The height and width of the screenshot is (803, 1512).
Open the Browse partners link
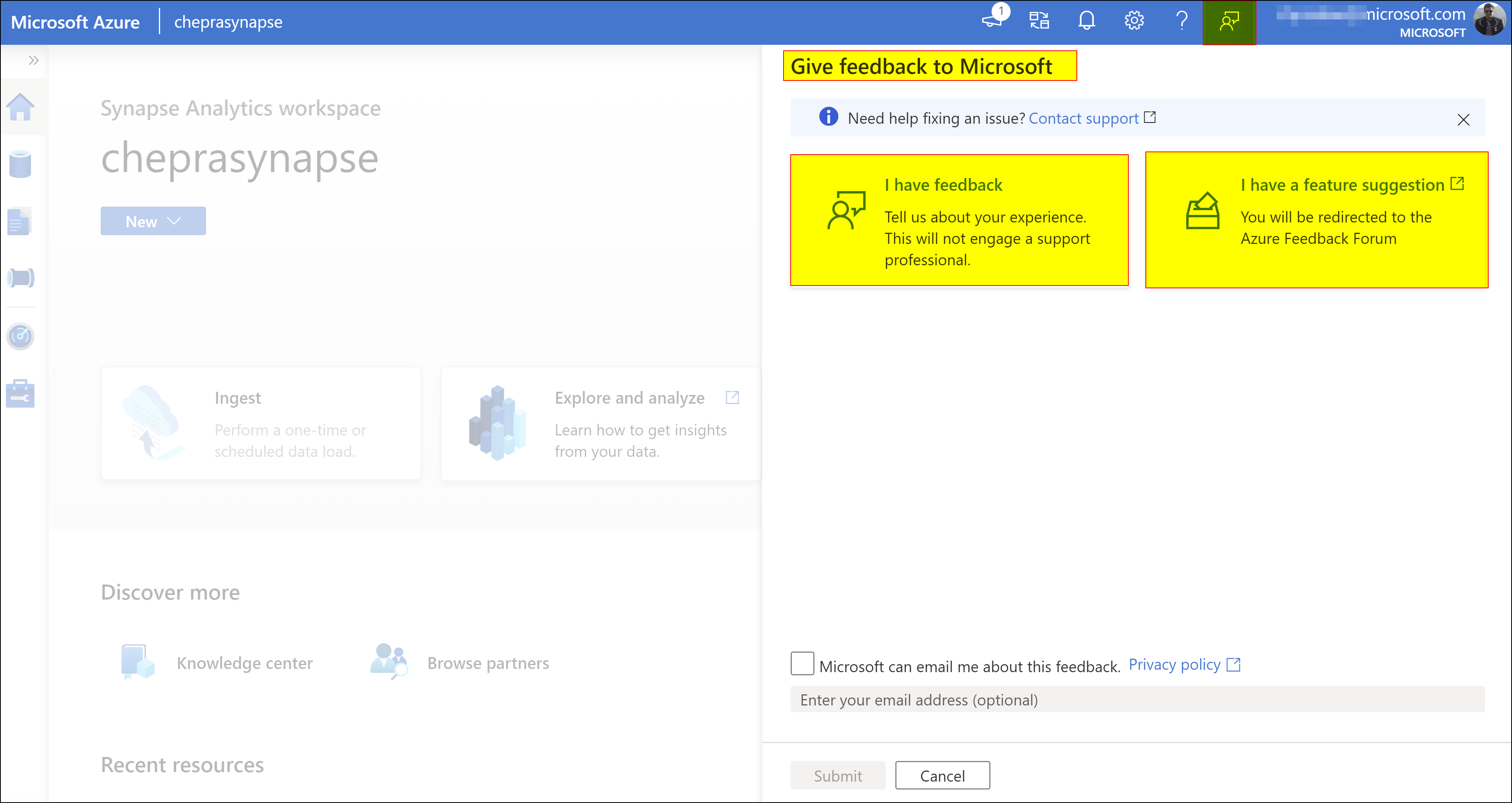(488, 663)
